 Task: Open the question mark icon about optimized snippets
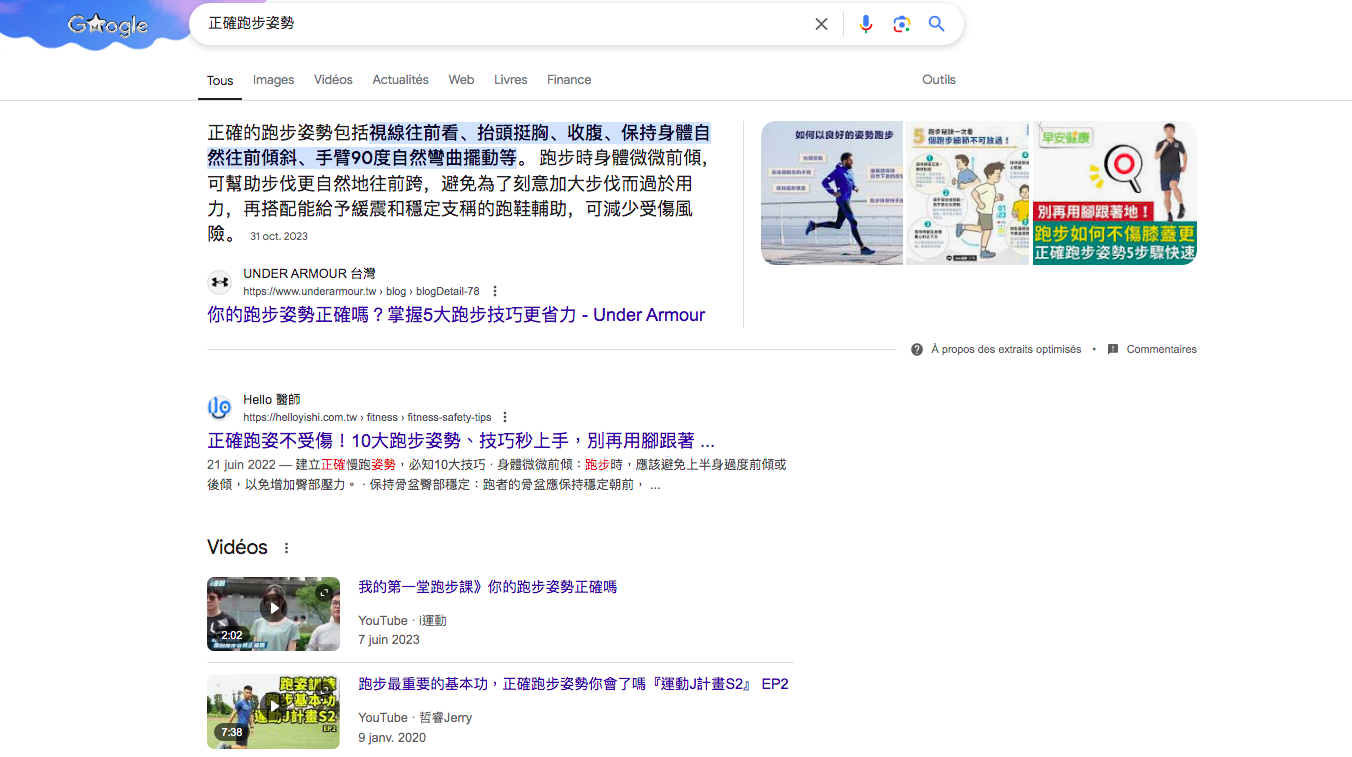pyautogui.click(x=916, y=349)
